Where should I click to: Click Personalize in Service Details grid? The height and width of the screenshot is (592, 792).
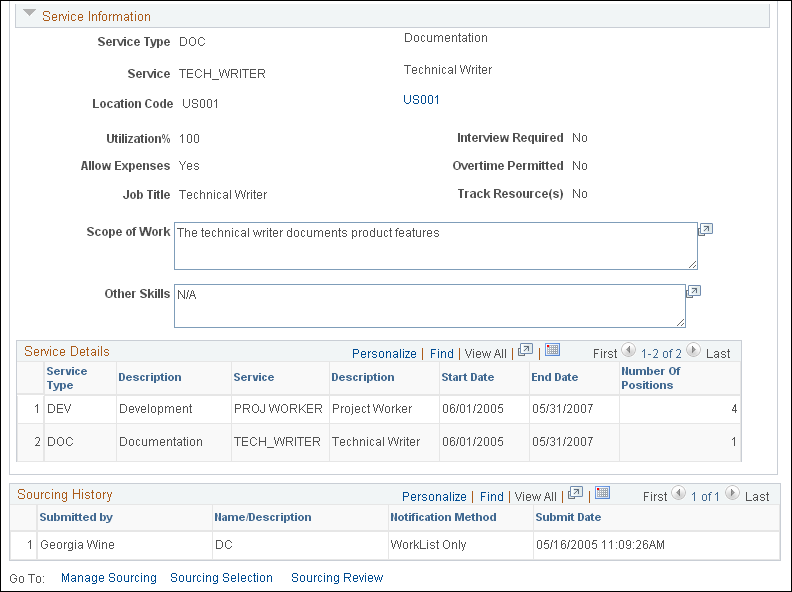pyautogui.click(x=384, y=354)
